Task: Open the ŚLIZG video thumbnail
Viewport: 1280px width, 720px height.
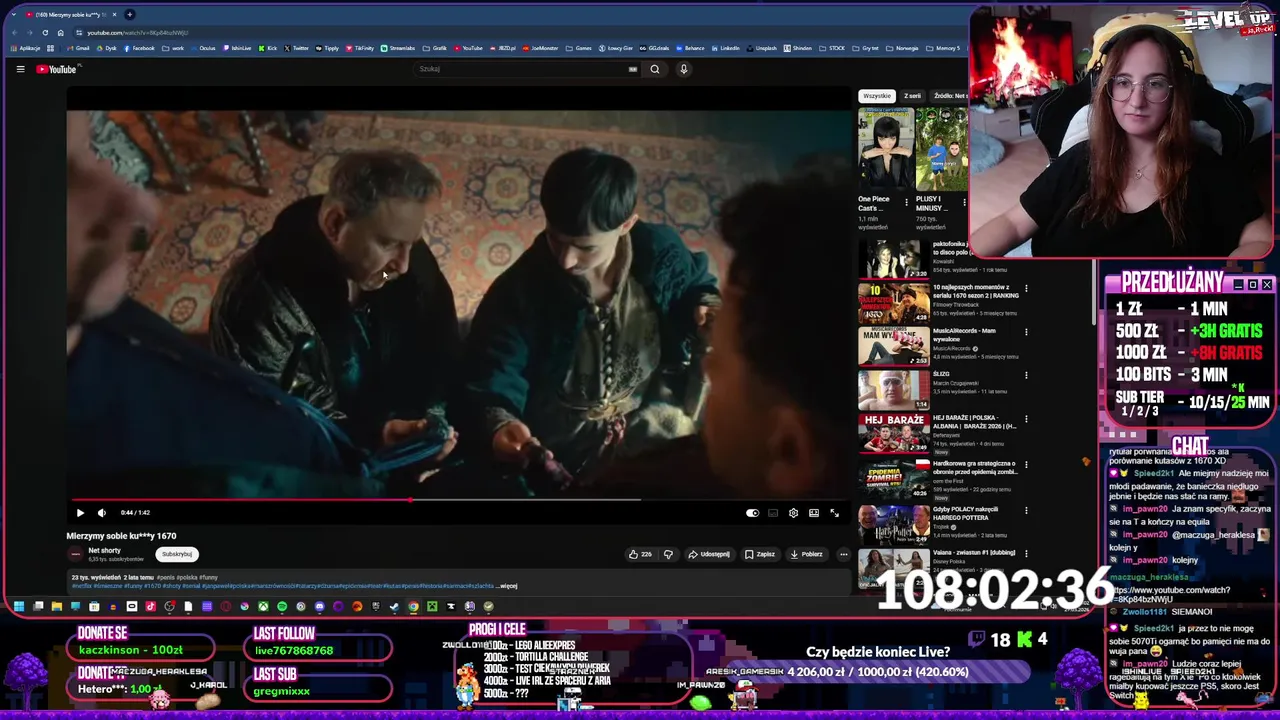Action: [893, 389]
